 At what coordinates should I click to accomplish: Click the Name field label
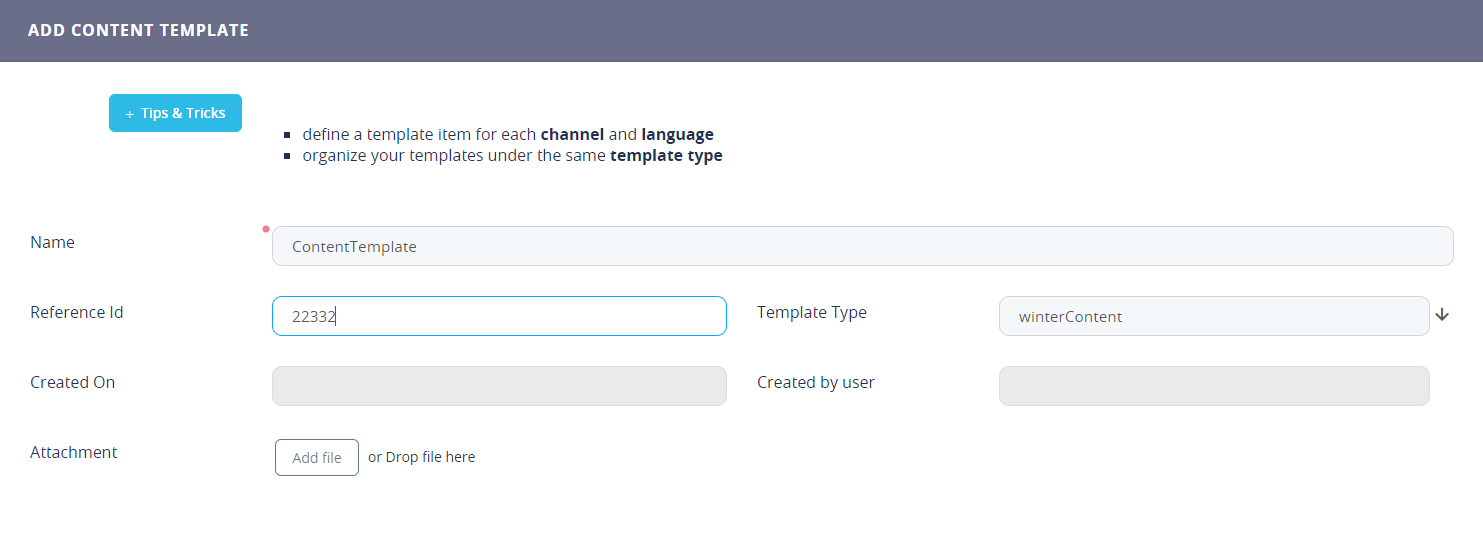click(52, 242)
